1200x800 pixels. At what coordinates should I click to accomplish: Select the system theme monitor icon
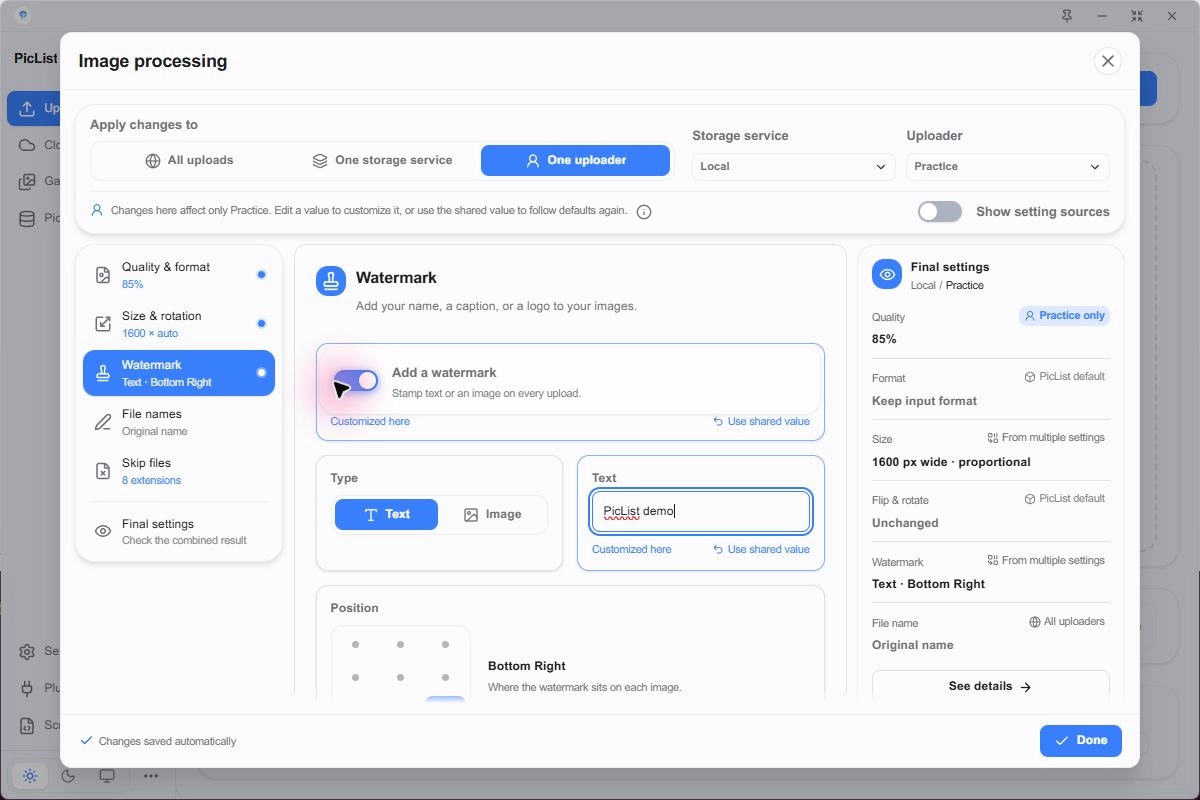pyautogui.click(x=107, y=776)
